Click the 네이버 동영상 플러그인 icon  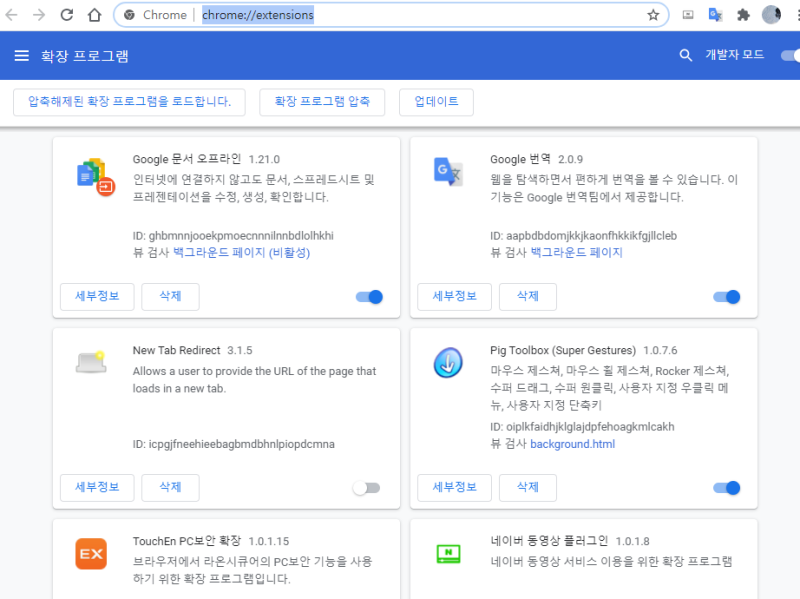point(448,554)
